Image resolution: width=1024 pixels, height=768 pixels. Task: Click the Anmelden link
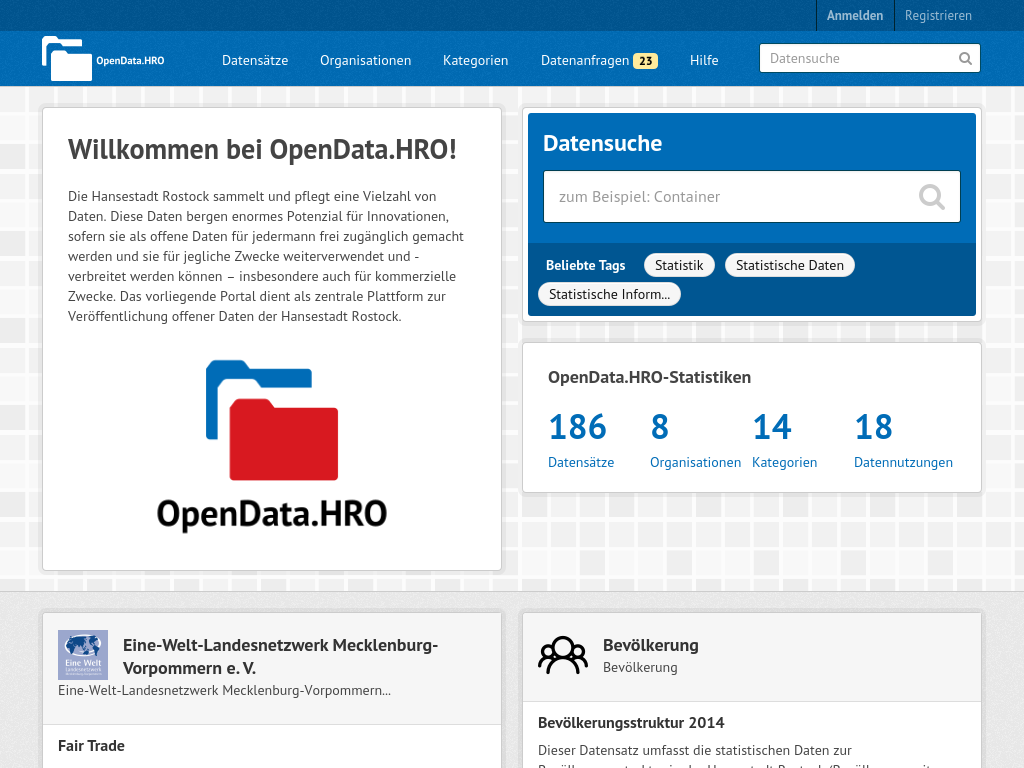(x=855, y=15)
